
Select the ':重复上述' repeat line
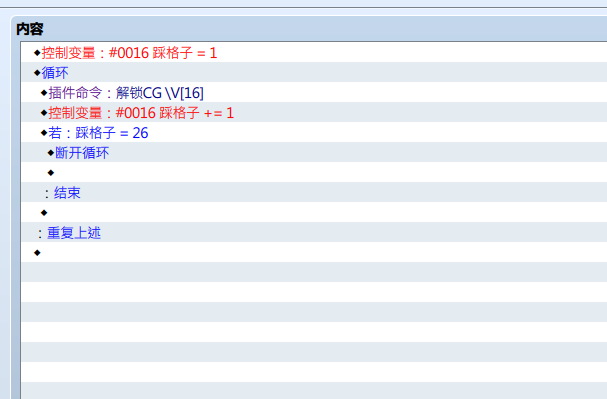coord(314,233)
